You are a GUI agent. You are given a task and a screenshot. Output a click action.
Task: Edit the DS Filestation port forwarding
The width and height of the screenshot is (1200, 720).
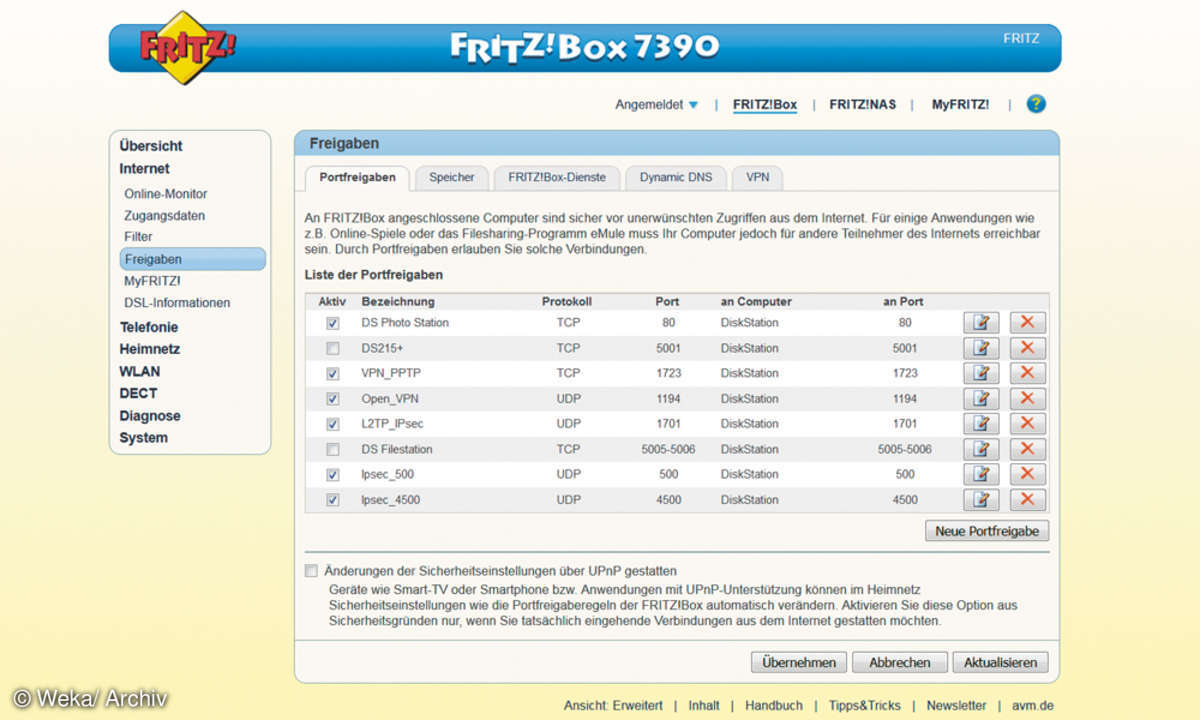click(981, 449)
